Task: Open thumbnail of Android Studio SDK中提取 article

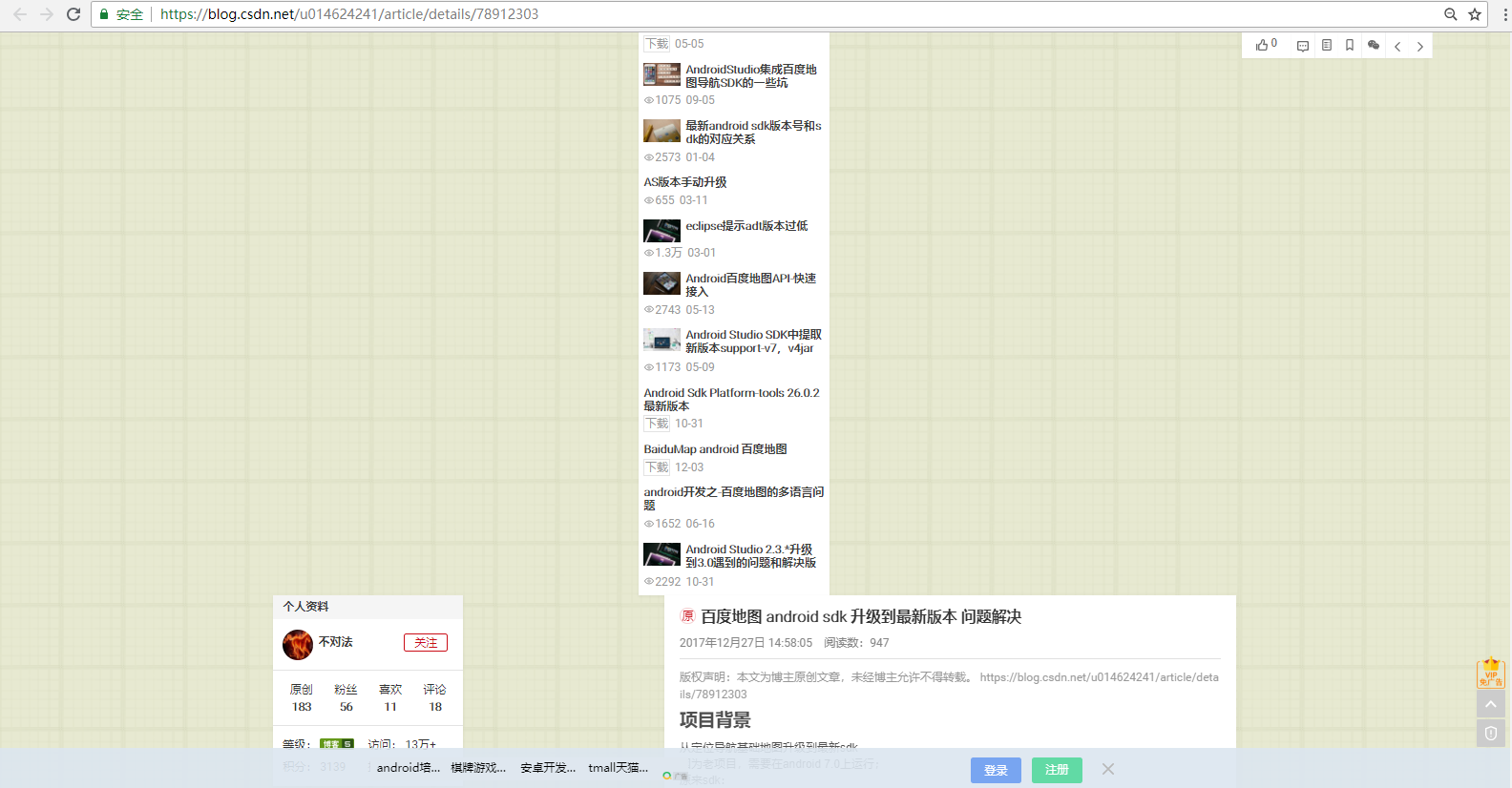Action: click(661, 340)
